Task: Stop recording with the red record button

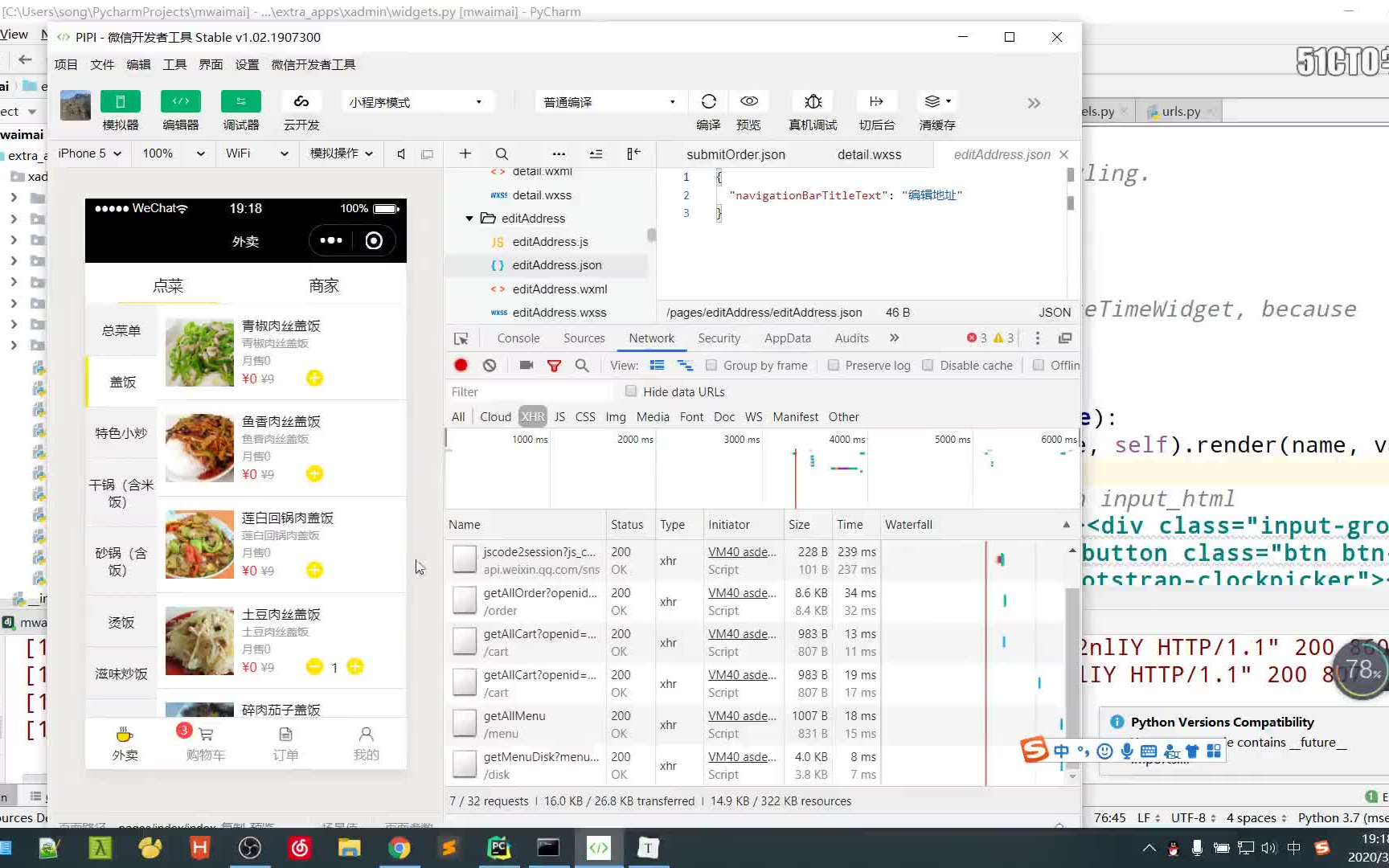Action: pos(460,365)
